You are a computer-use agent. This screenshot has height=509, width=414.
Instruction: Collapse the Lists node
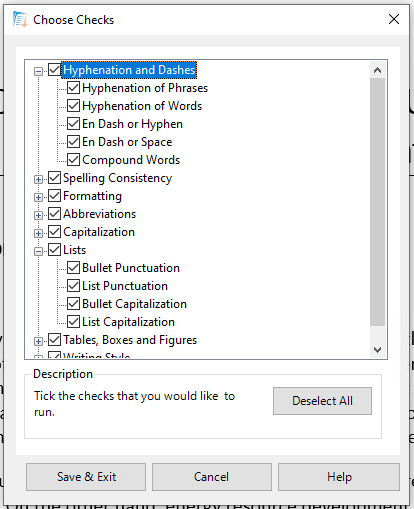coord(38,251)
